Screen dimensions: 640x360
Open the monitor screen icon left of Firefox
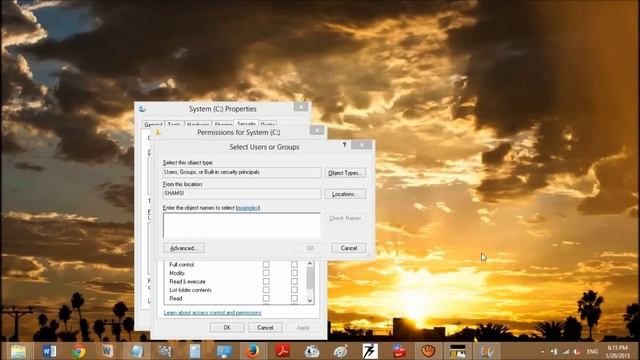coord(224,351)
